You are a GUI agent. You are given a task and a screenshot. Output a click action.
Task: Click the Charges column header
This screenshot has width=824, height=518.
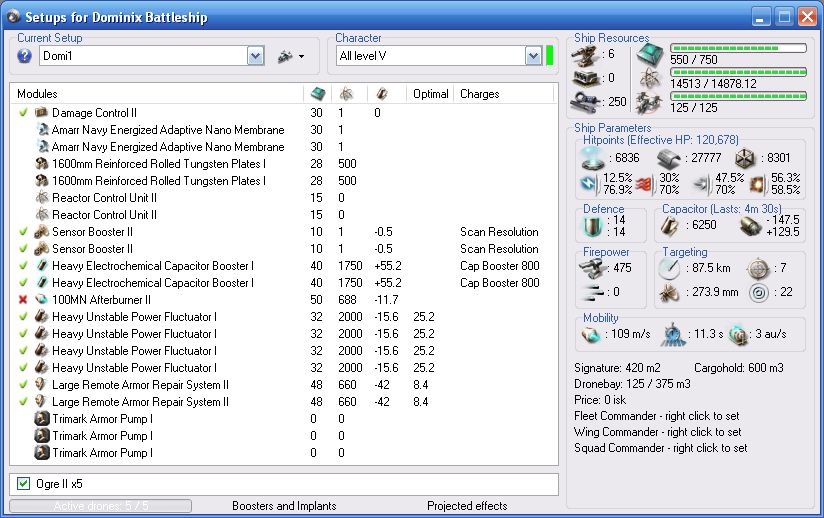point(479,94)
